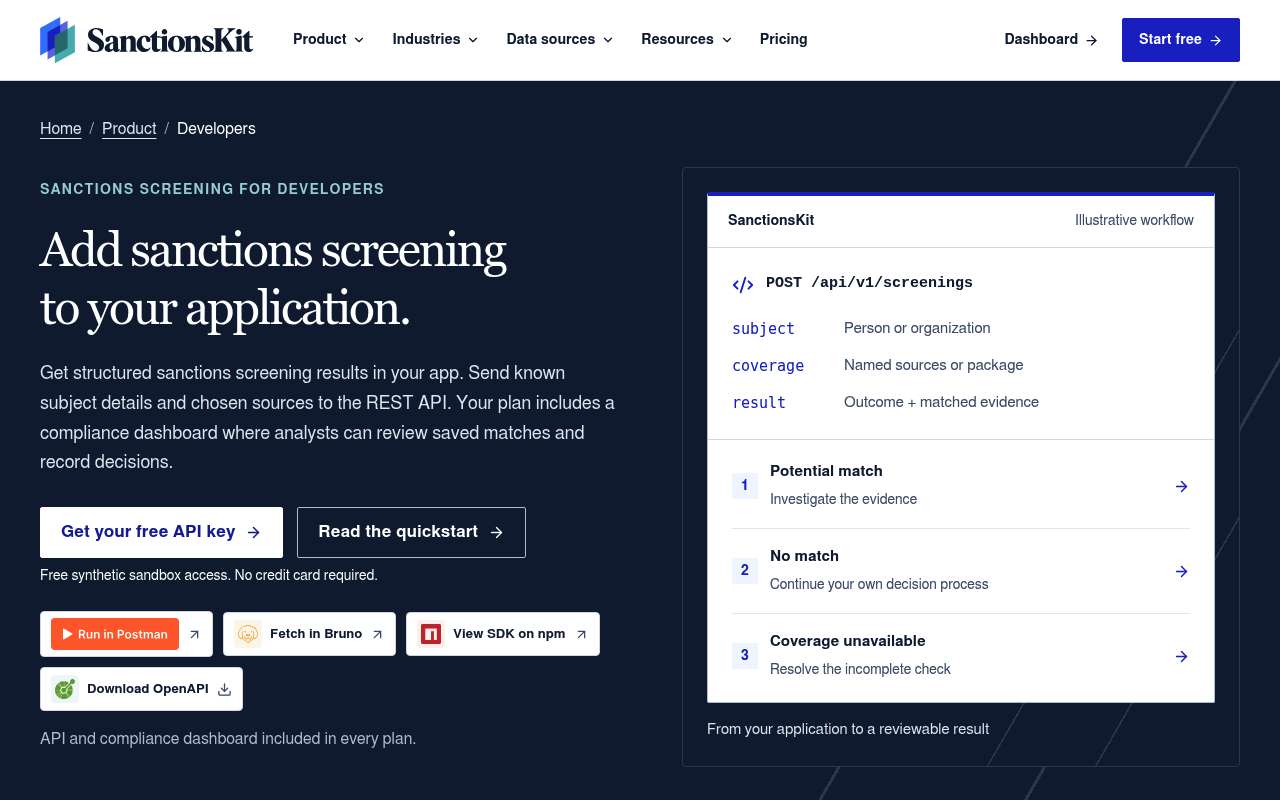Click the Bruno dog icon
Screen dimensions: 1280x800
pyautogui.click(x=247, y=634)
